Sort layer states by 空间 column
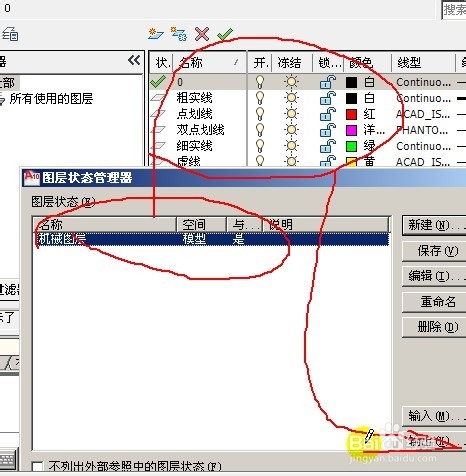466x476 pixels. click(x=201, y=225)
